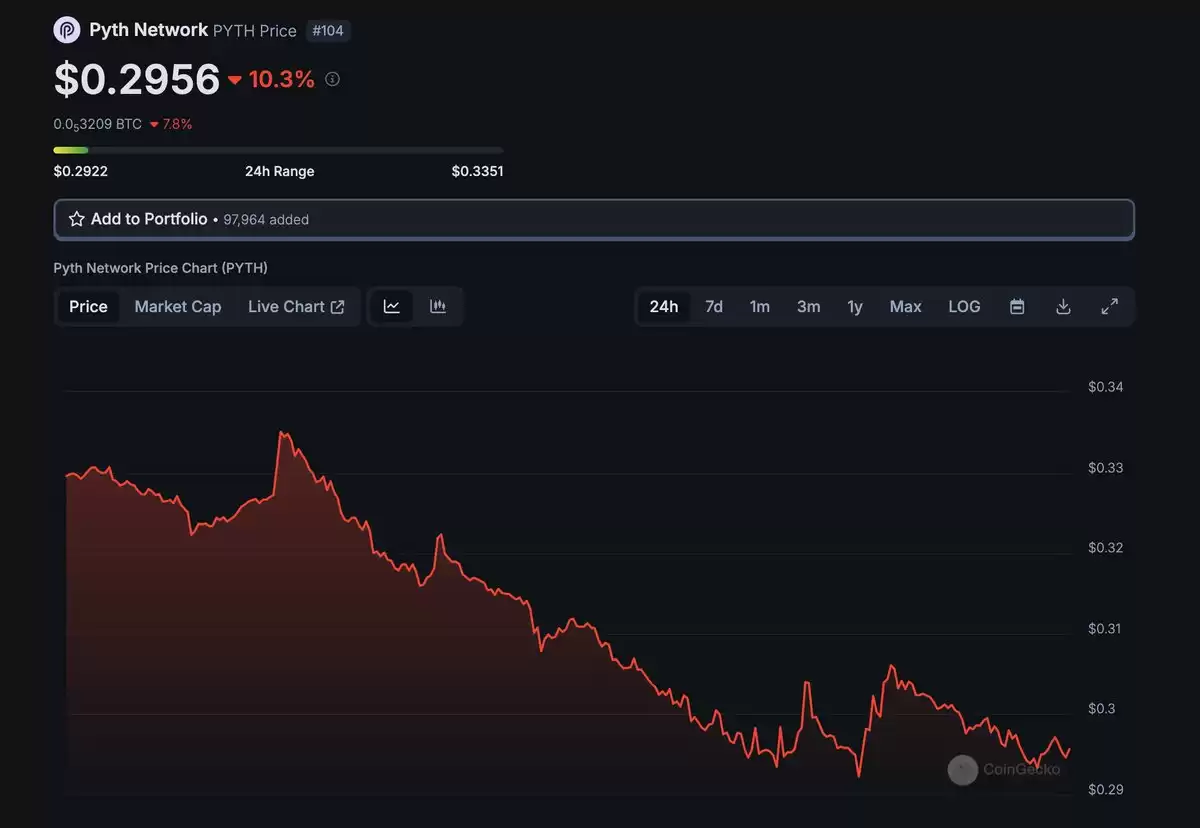Click the $0.2956 current price
This screenshot has height=828, width=1200.
[x=137, y=79]
